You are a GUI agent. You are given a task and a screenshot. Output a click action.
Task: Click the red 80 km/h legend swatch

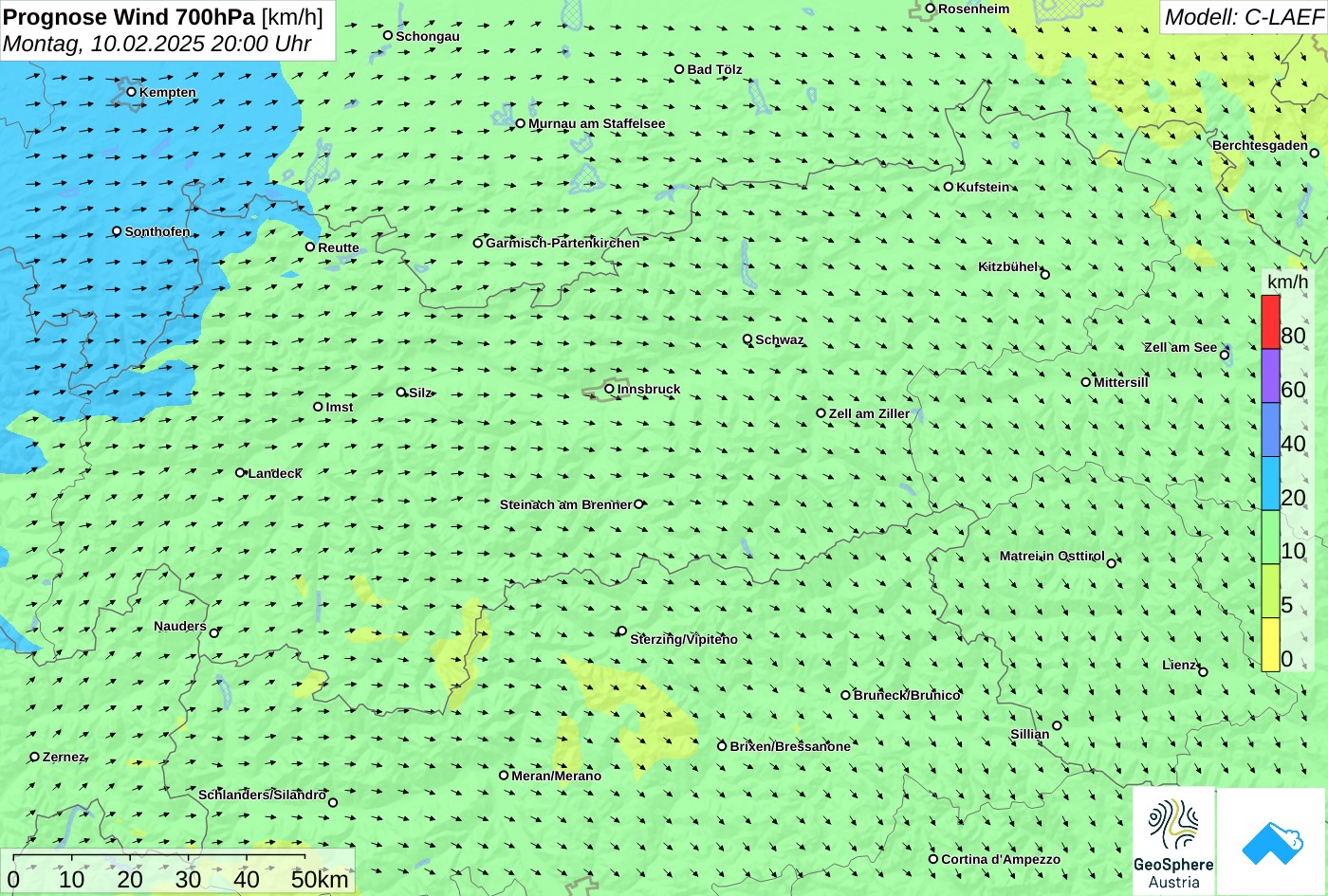click(1270, 322)
